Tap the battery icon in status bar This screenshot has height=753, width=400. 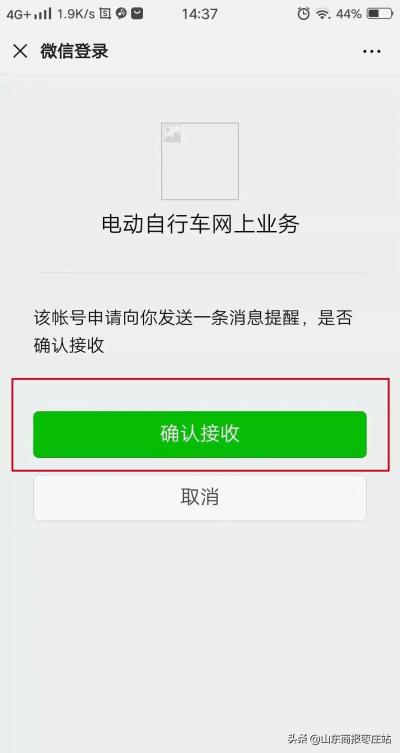click(x=380, y=14)
